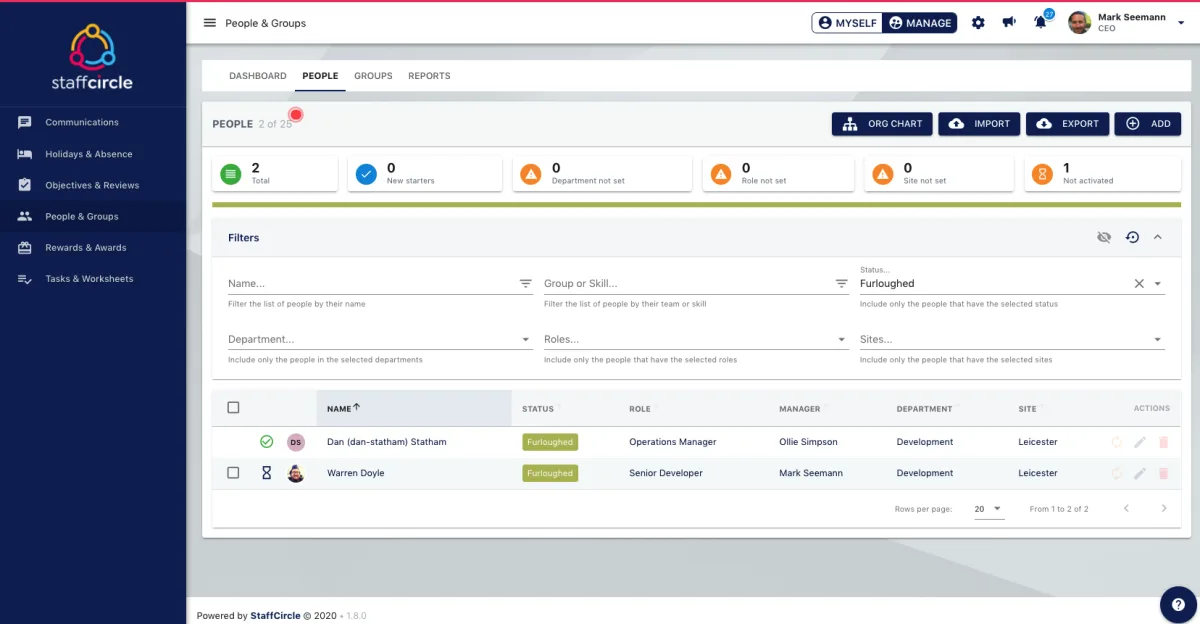Click Dan Statham's green activated check icon
This screenshot has height=624, width=1200.
tap(266, 441)
